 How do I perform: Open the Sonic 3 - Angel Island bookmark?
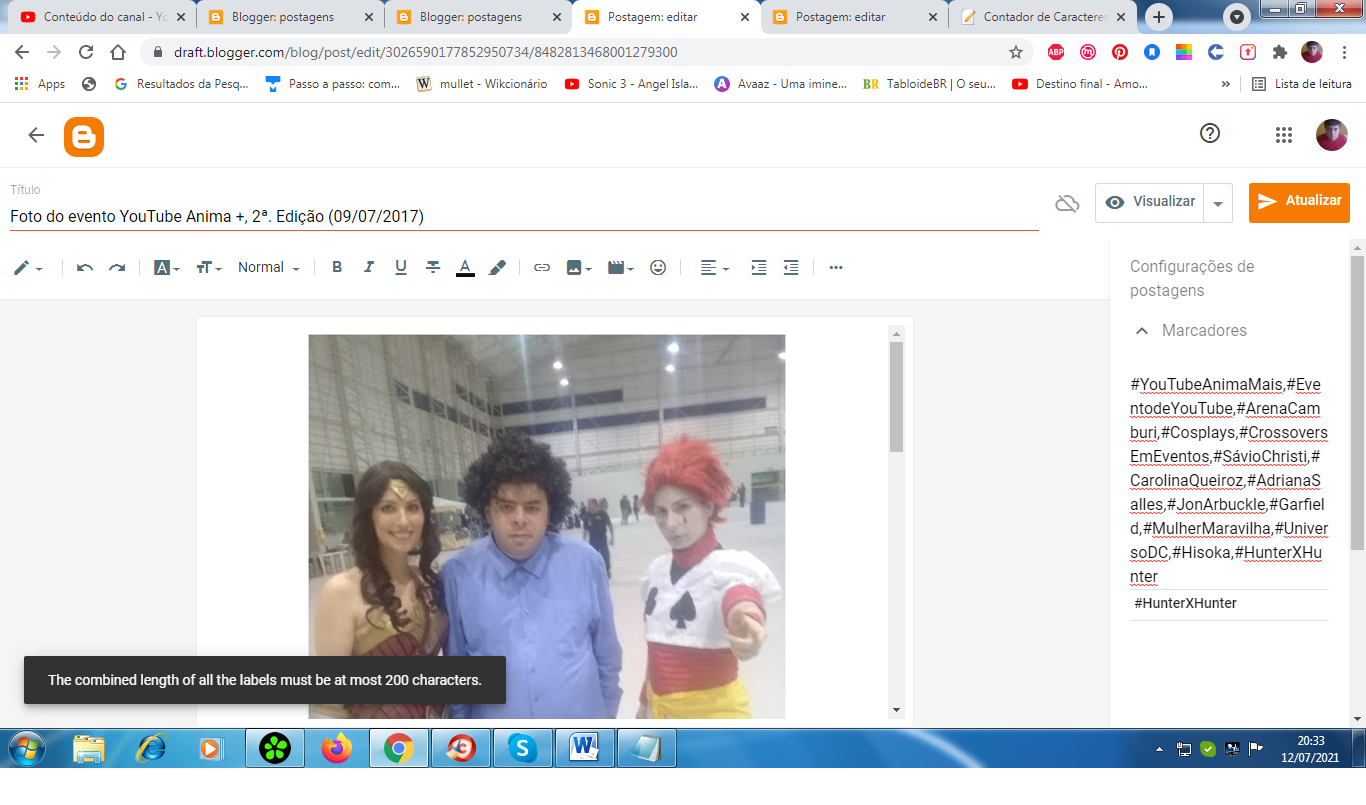631,84
